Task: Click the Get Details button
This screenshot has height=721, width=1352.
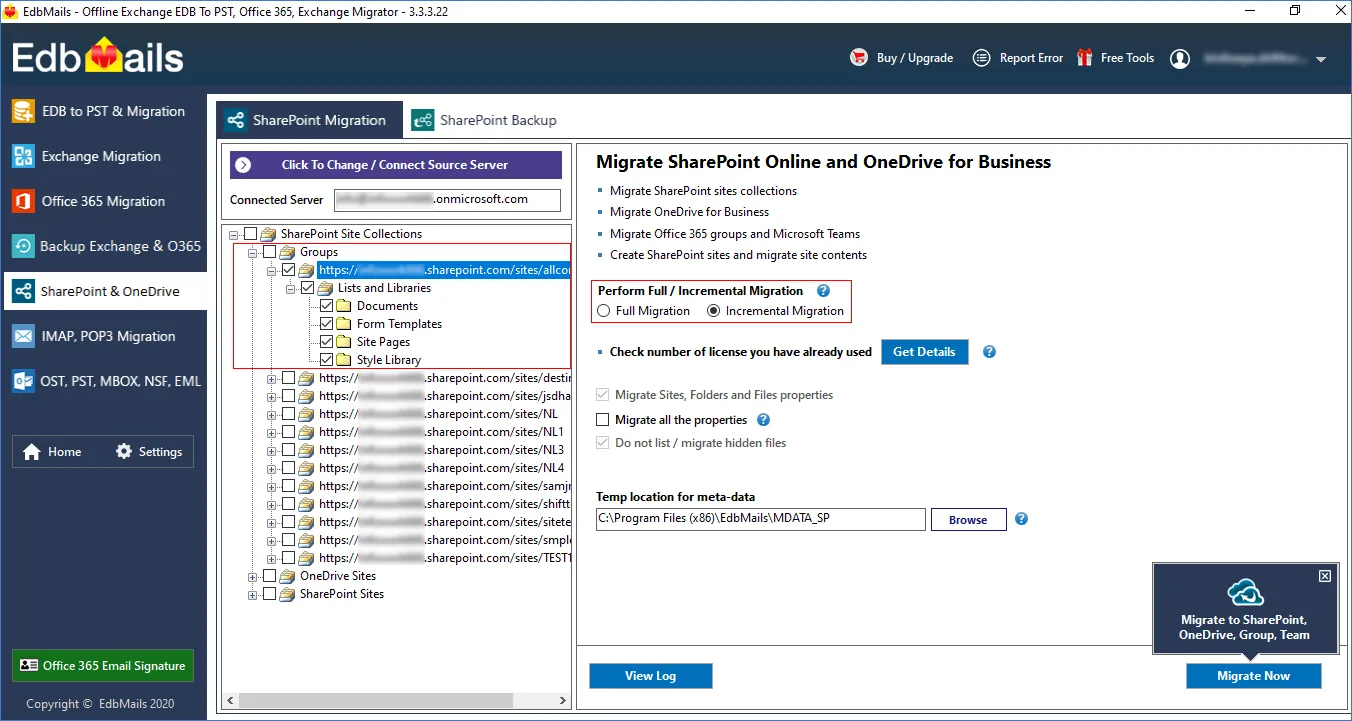Action: point(924,352)
